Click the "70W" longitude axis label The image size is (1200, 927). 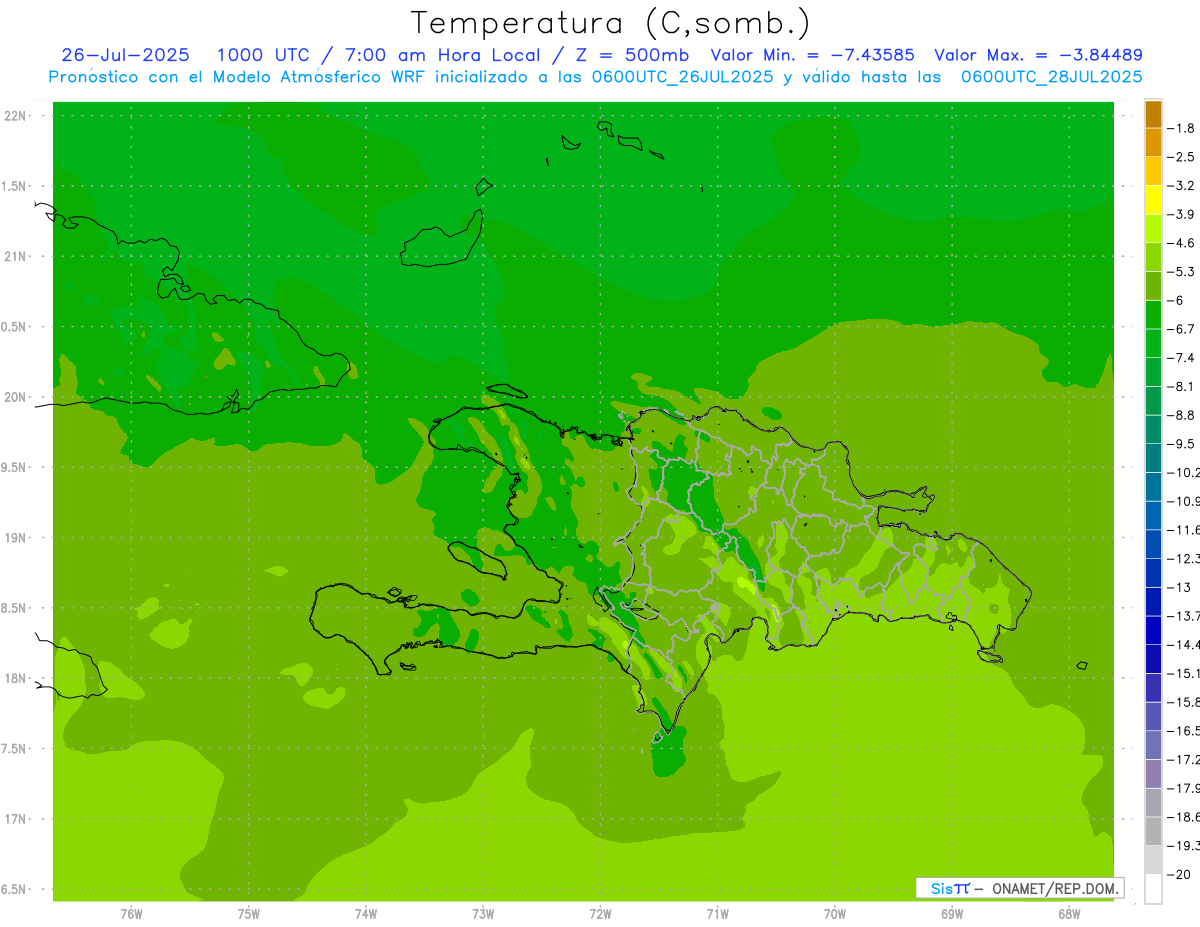835,914
